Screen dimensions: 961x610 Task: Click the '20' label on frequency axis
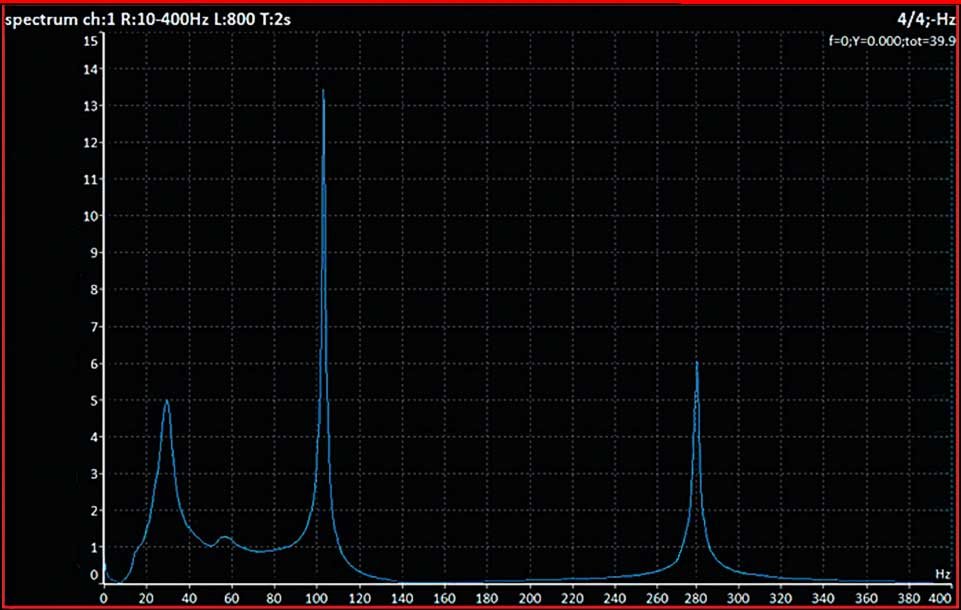[146, 599]
